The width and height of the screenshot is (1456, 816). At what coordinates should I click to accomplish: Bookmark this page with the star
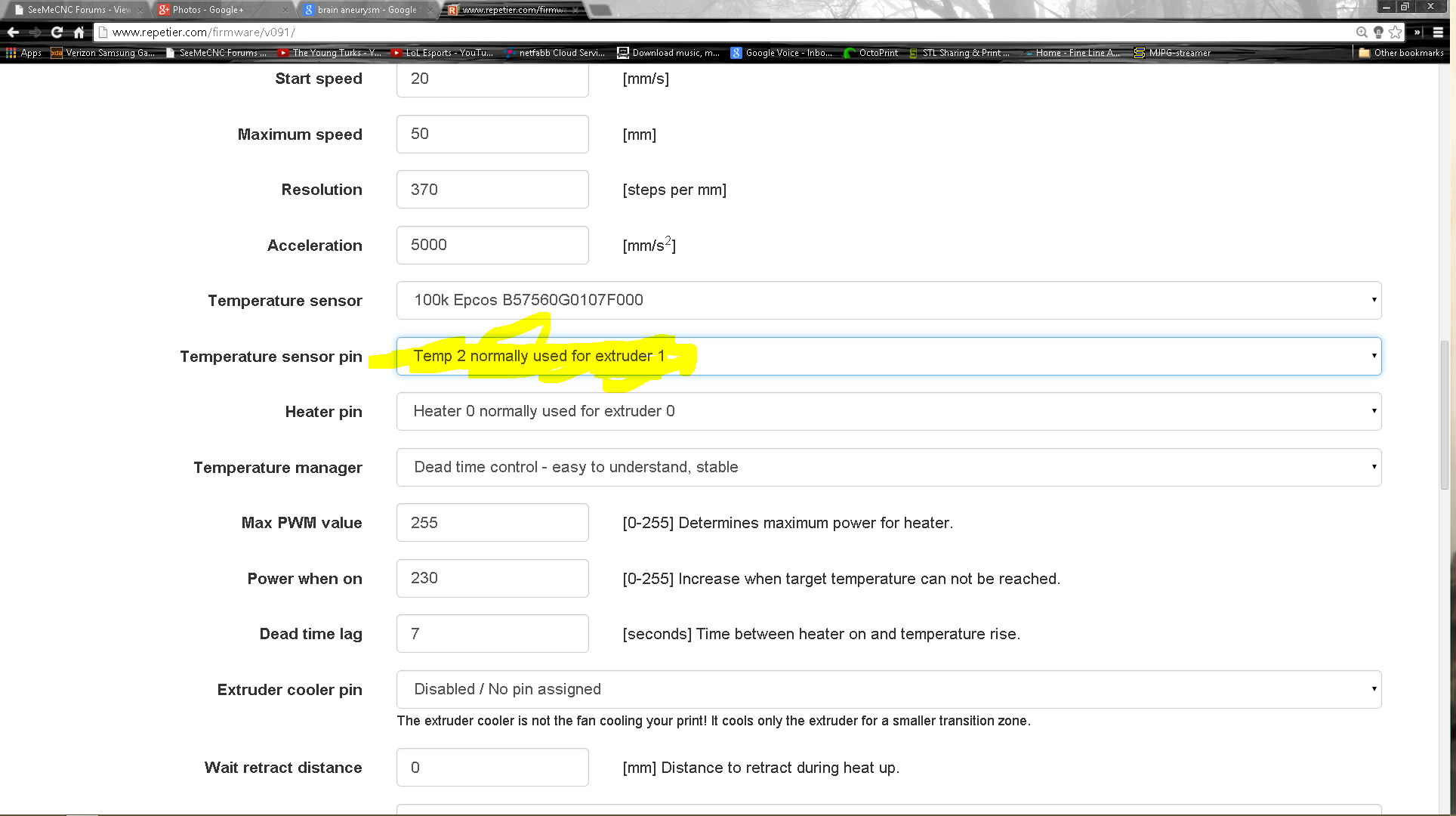[1396, 32]
